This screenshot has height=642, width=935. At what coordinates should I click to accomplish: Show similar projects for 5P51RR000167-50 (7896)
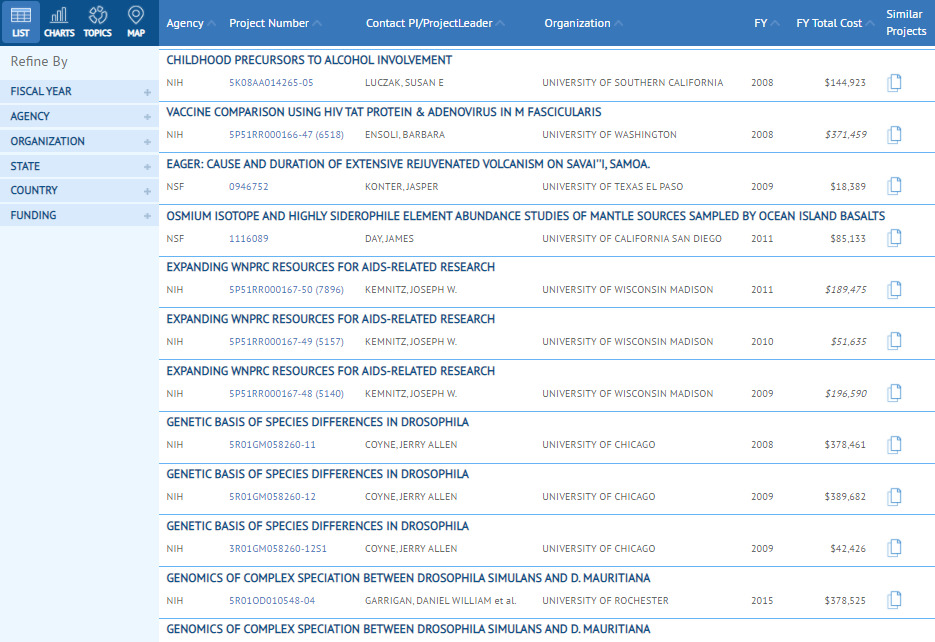click(894, 290)
